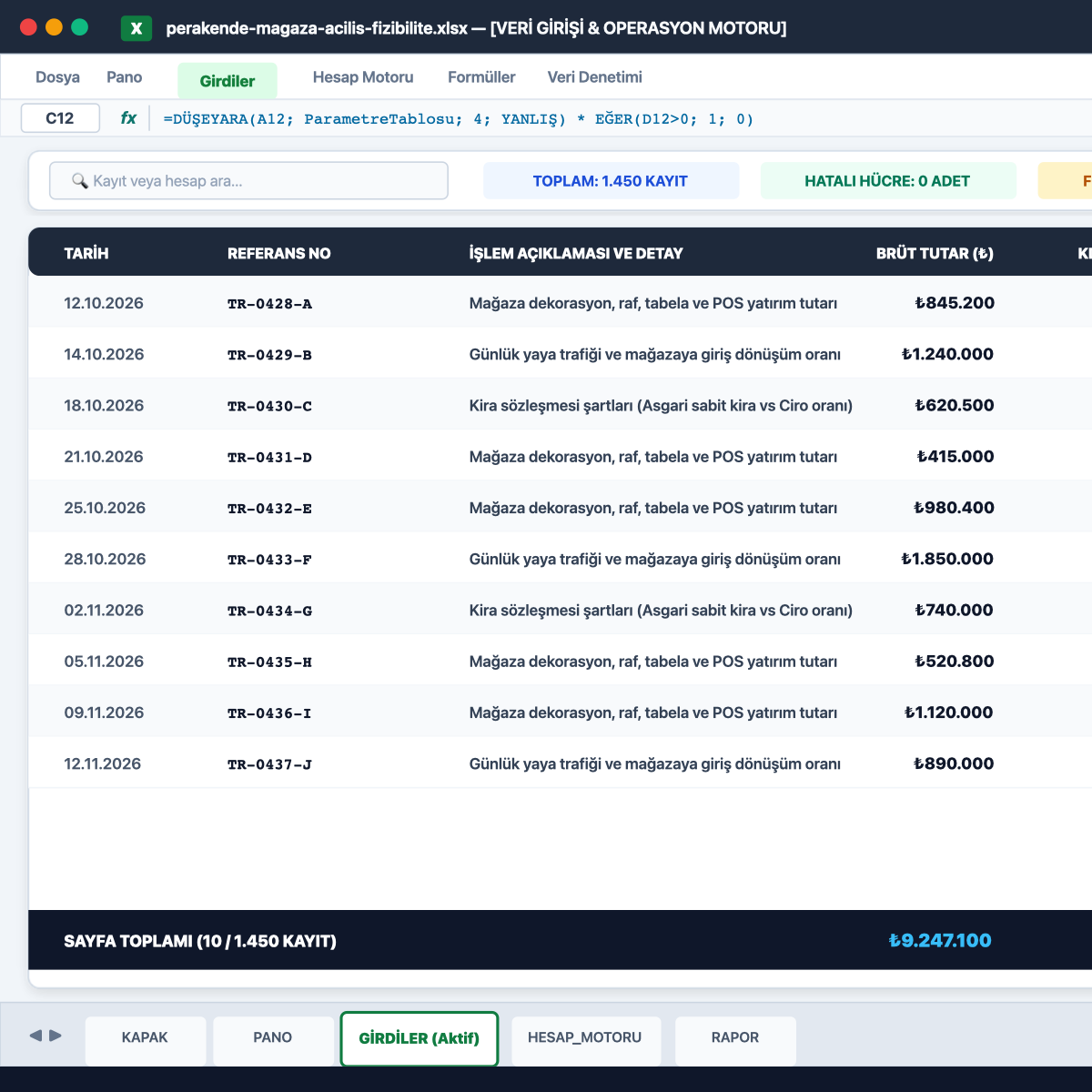
Task: Open the Formüller tab
Action: tap(481, 77)
